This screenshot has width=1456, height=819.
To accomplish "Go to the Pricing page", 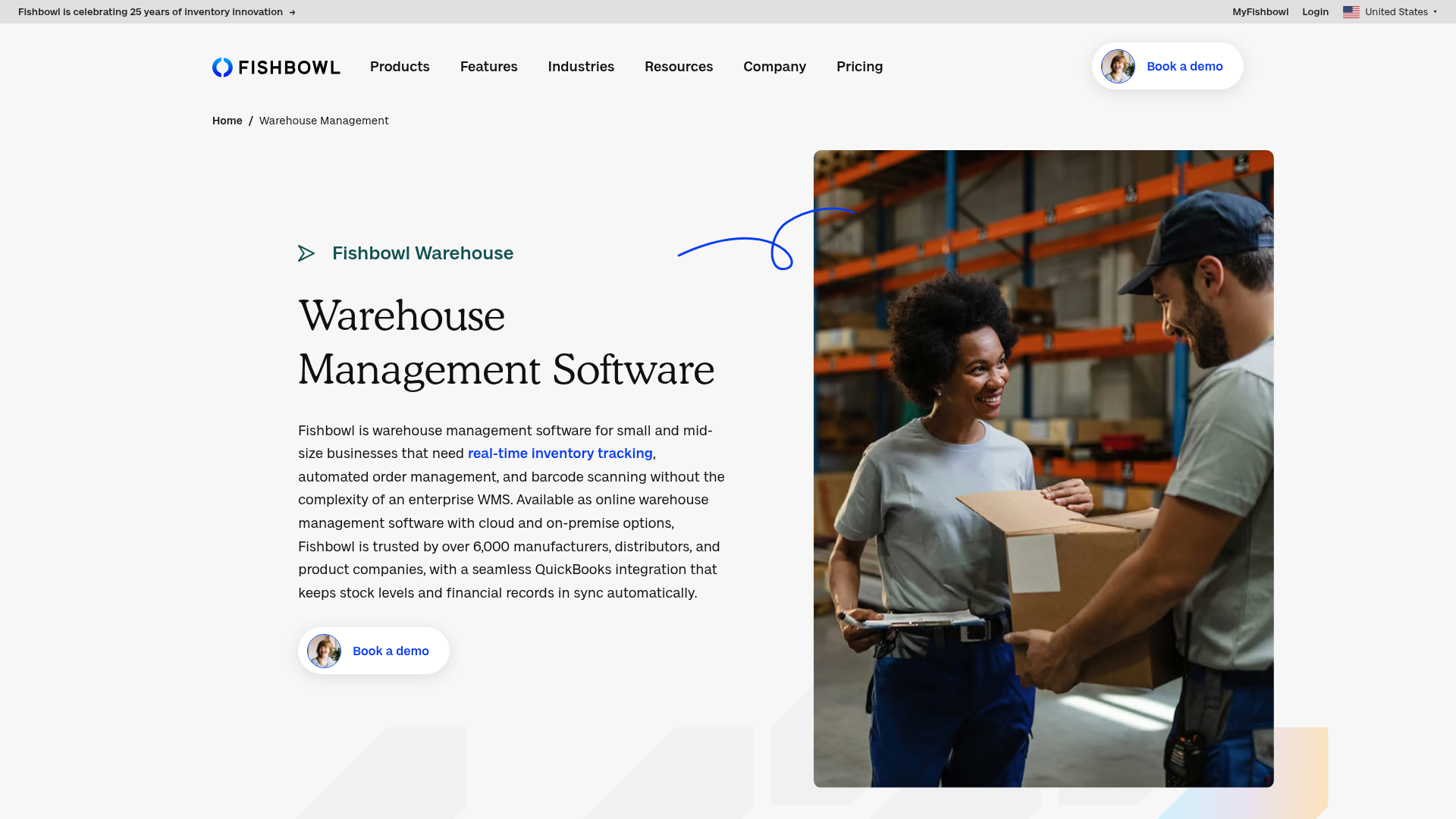I will 859,67.
